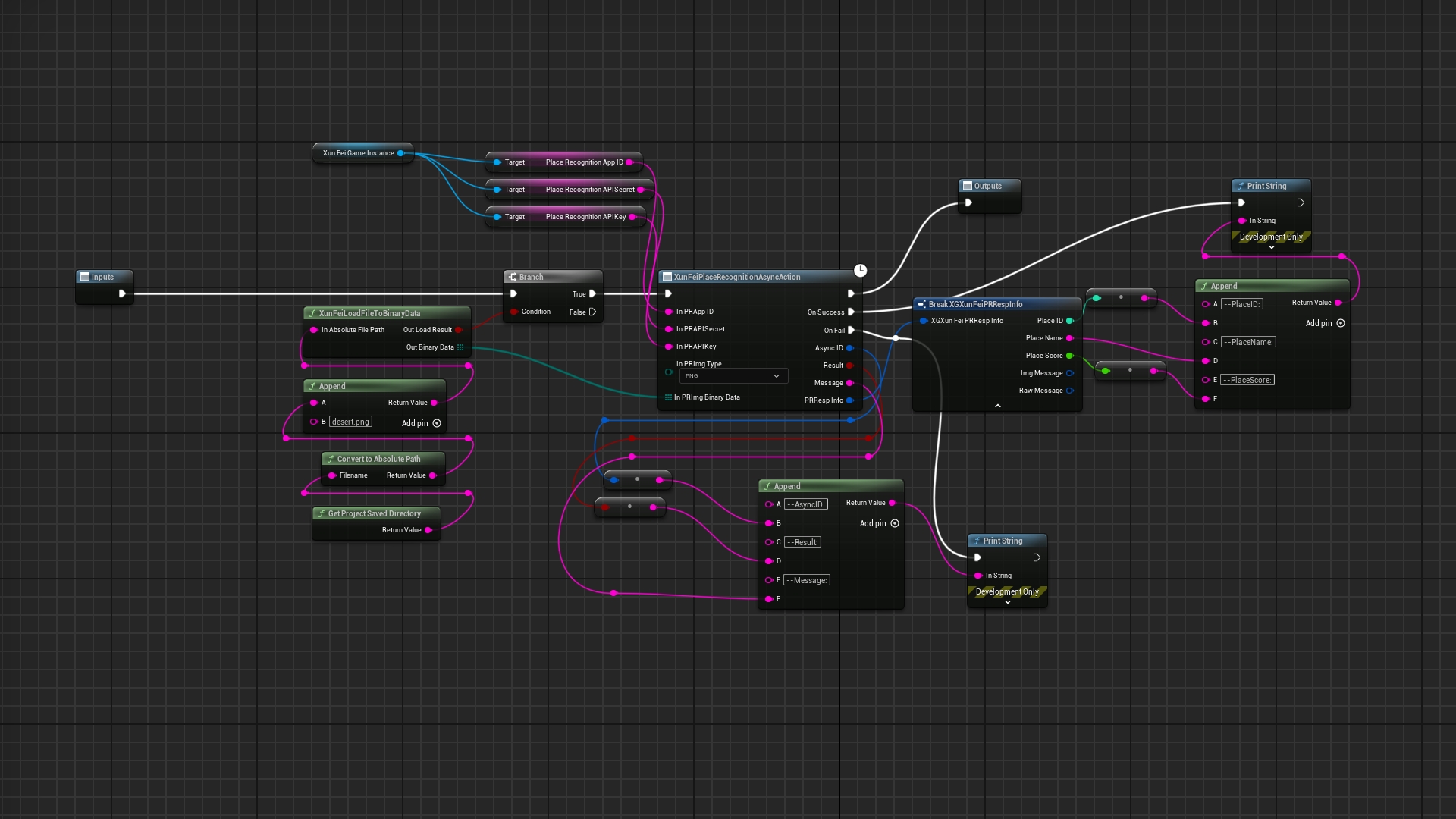The width and height of the screenshot is (1456, 819).
Task: Click the Result boolean output pin
Action: coord(850,366)
